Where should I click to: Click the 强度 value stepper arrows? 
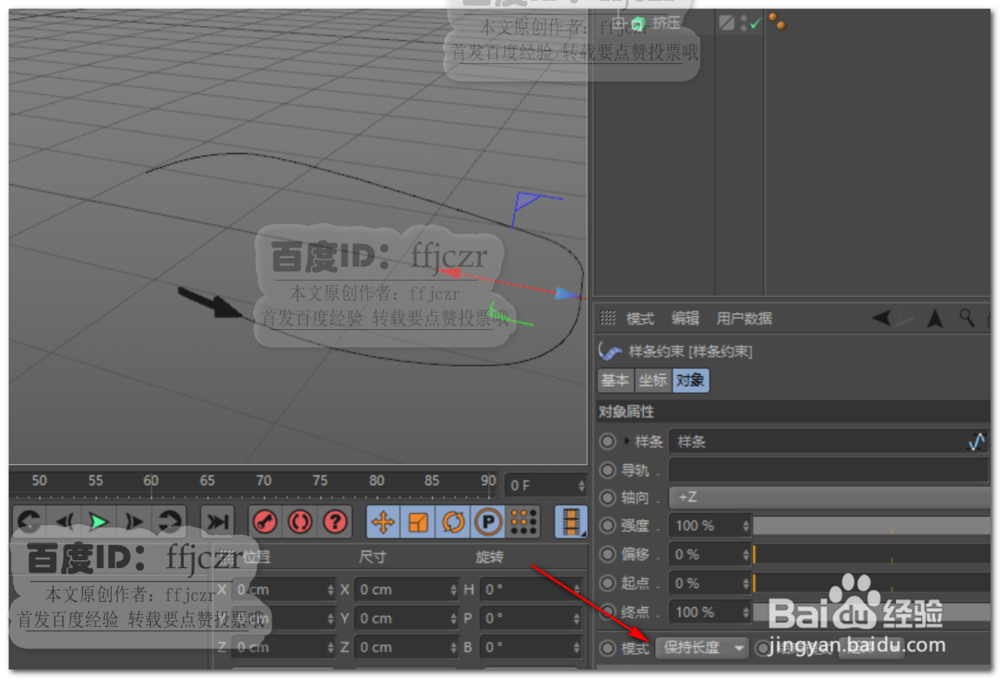(746, 525)
